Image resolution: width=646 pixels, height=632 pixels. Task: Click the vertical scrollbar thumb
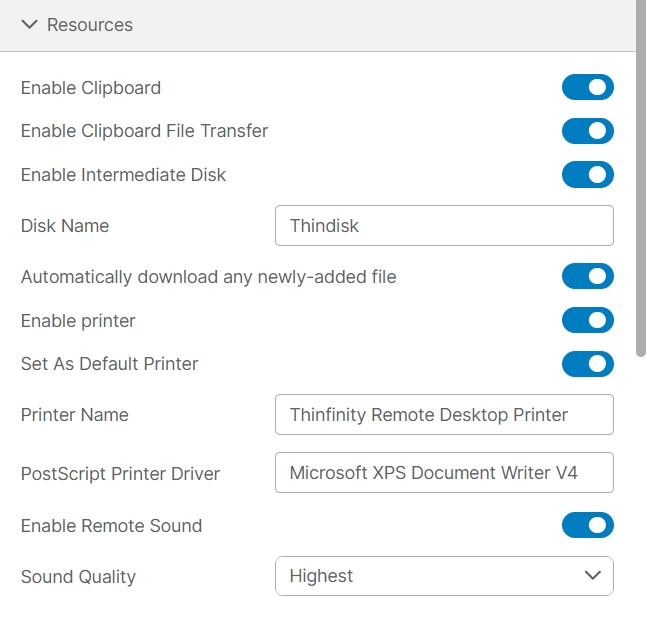pyautogui.click(x=641, y=180)
